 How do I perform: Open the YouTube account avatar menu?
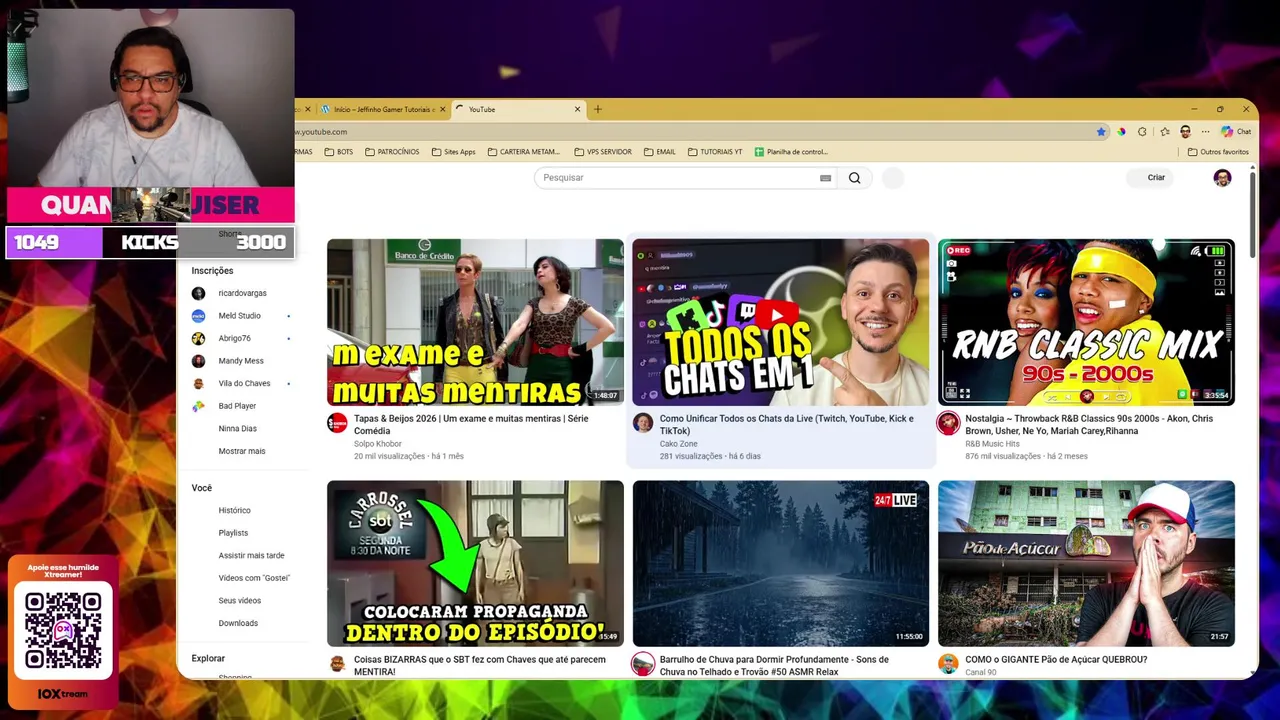[x=1222, y=178]
